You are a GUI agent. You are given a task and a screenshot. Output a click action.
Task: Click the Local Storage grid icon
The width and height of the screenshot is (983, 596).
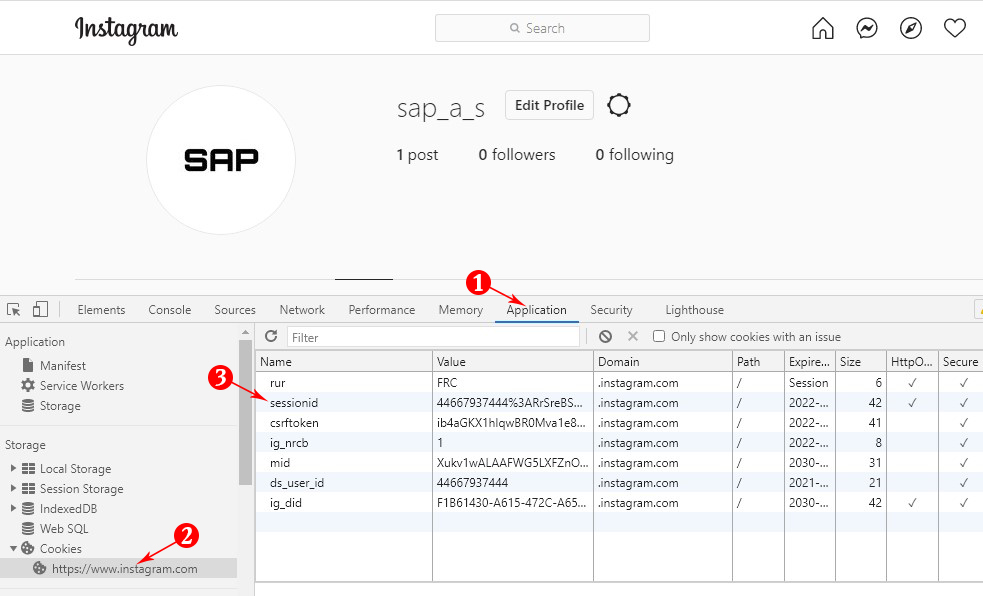click(x=28, y=469)
